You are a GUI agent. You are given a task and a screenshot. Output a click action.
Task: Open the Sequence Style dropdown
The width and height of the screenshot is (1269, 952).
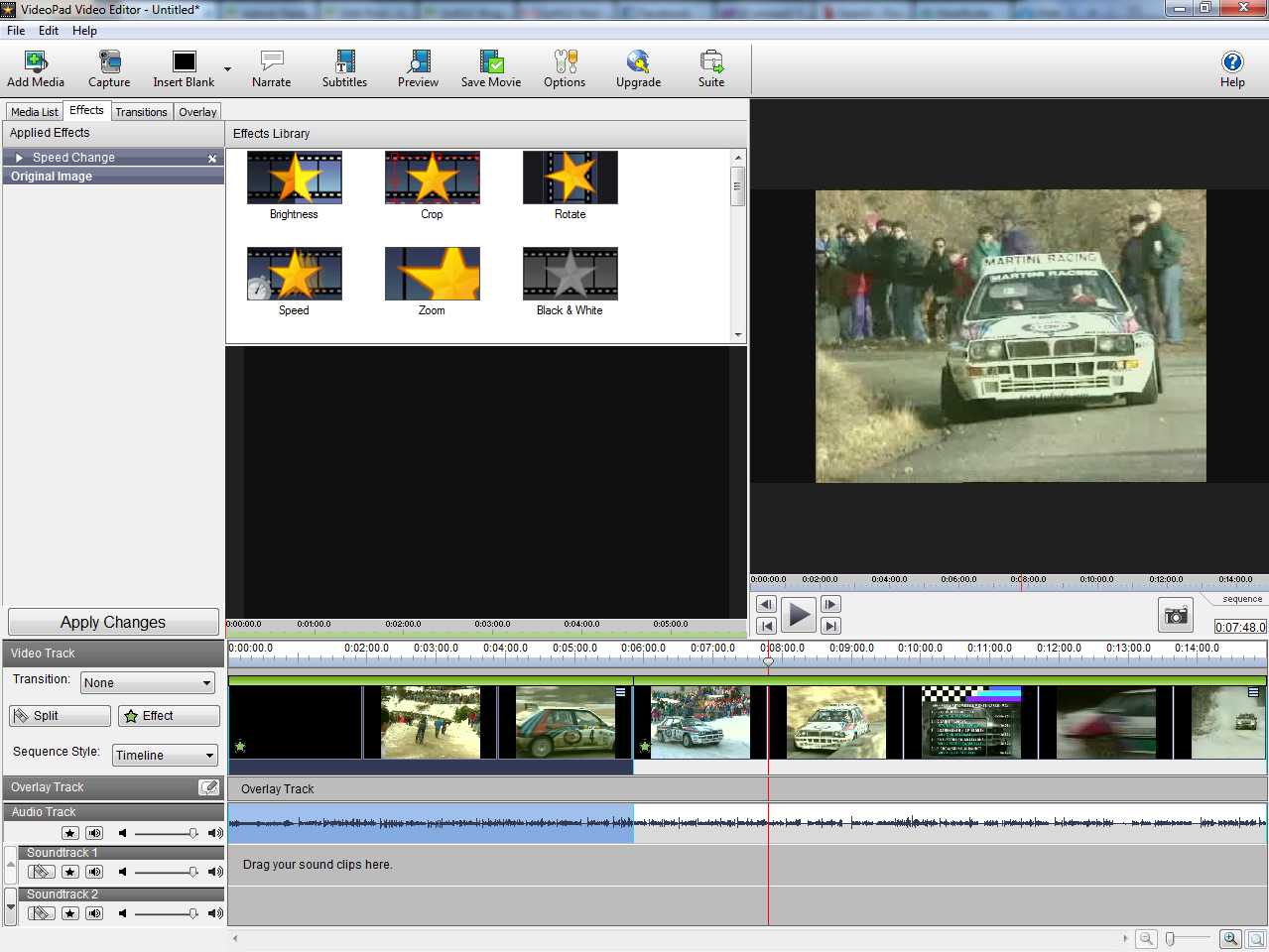pyautogui.click(x=165, y=756)
